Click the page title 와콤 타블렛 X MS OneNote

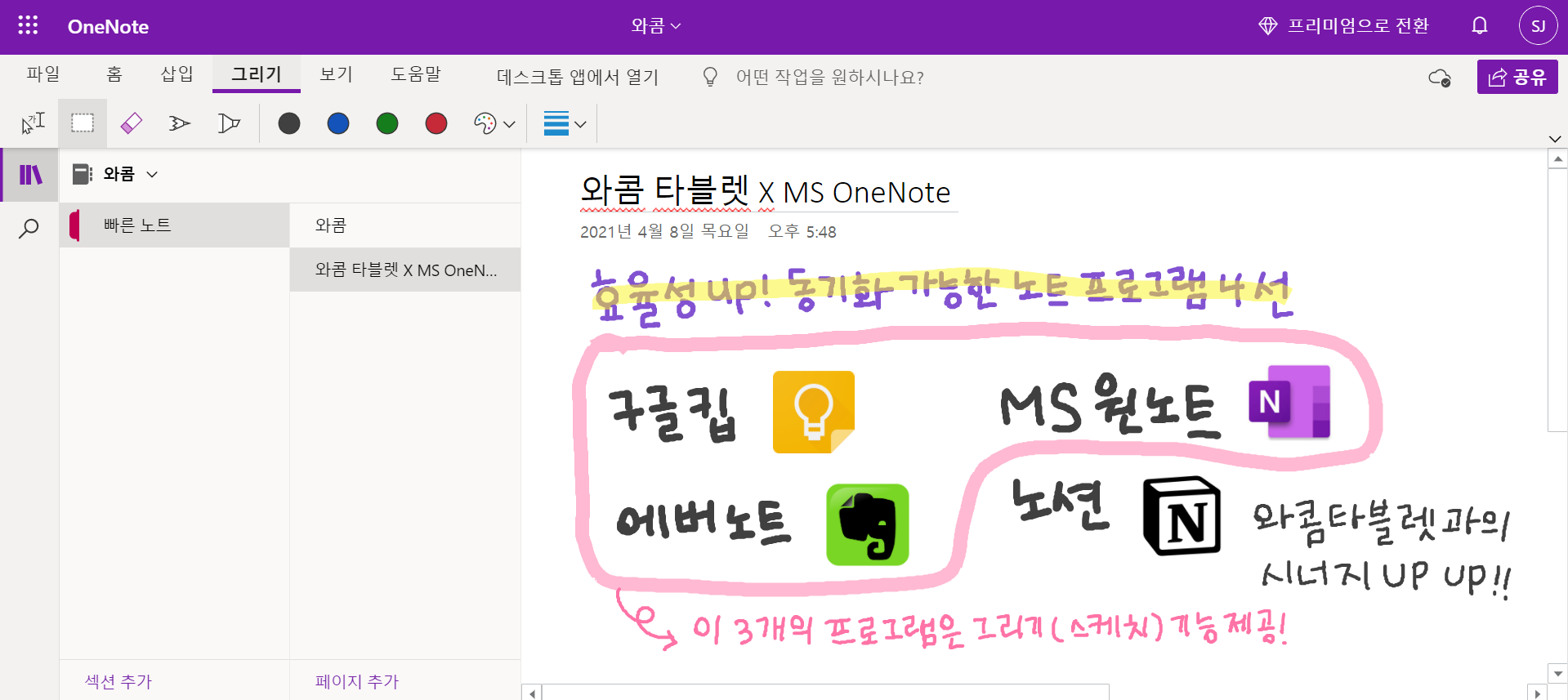[x=766, y=192]
